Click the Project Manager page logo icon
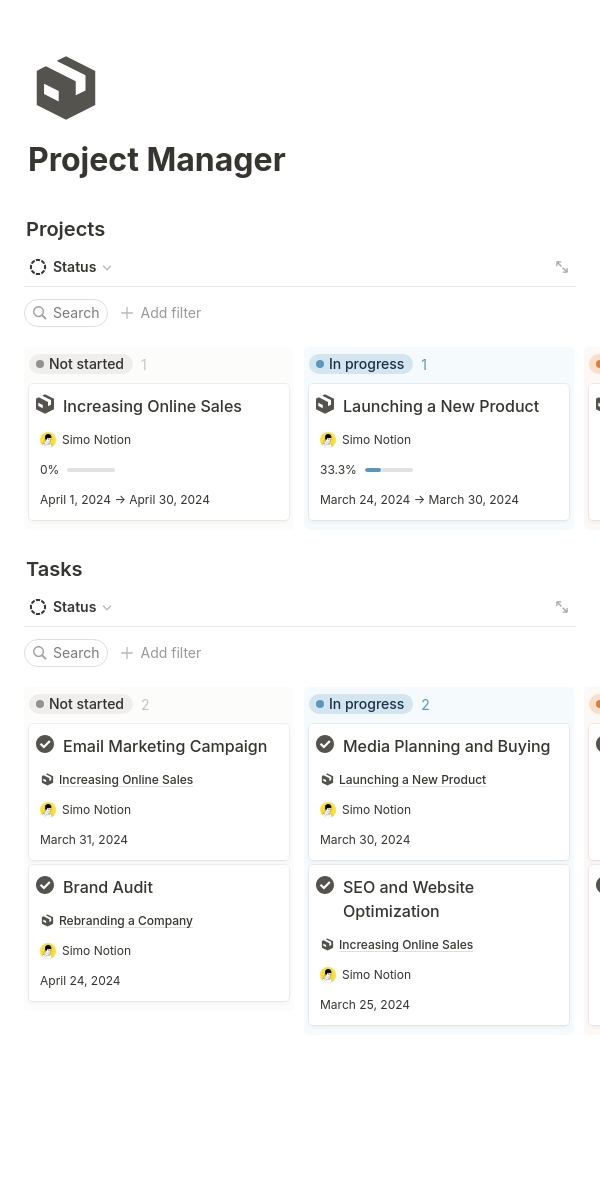Viewport: 600px width, 1200px height. click(66, 88)
